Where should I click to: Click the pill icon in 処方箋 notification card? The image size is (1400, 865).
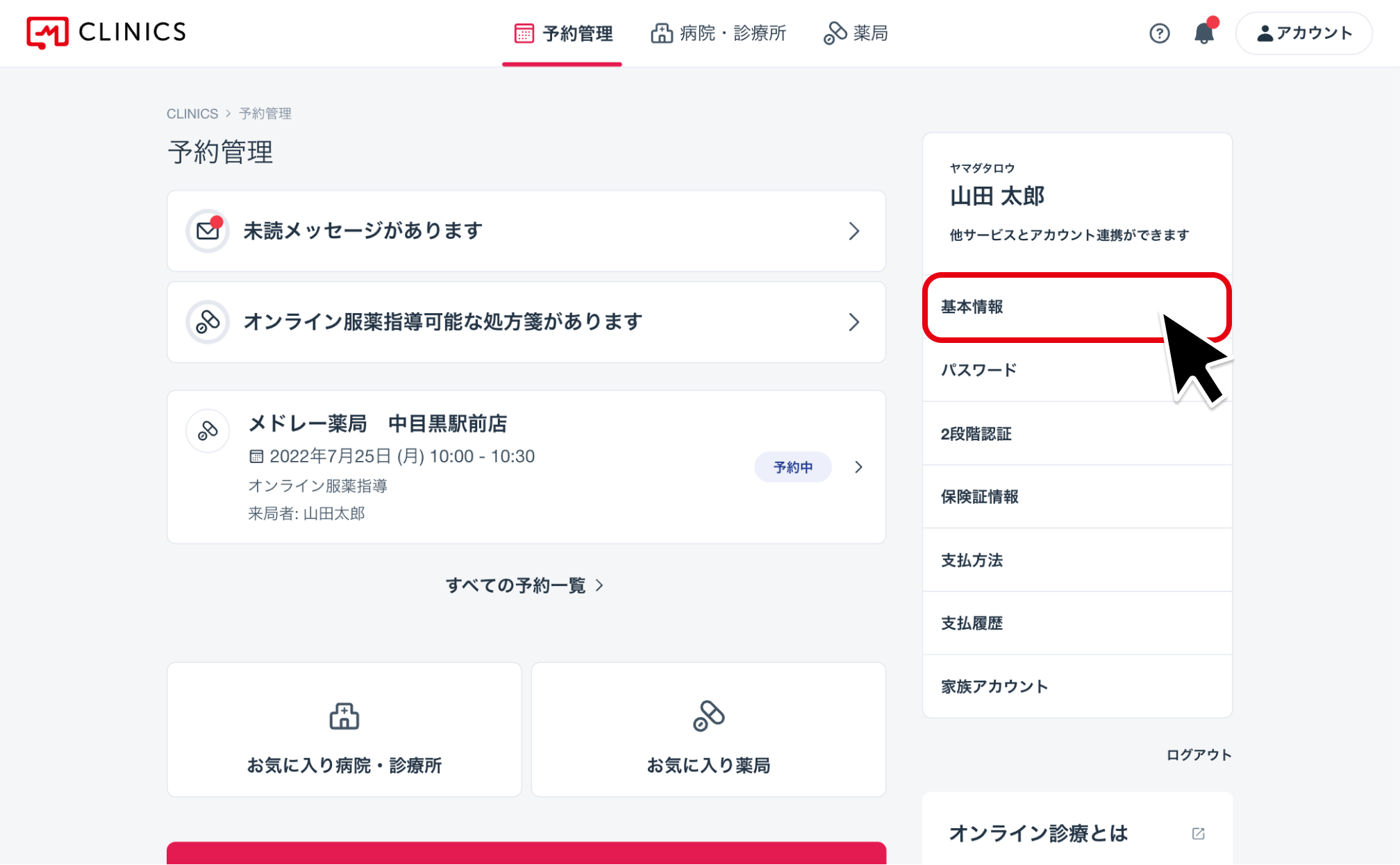(x=208, y=322)
